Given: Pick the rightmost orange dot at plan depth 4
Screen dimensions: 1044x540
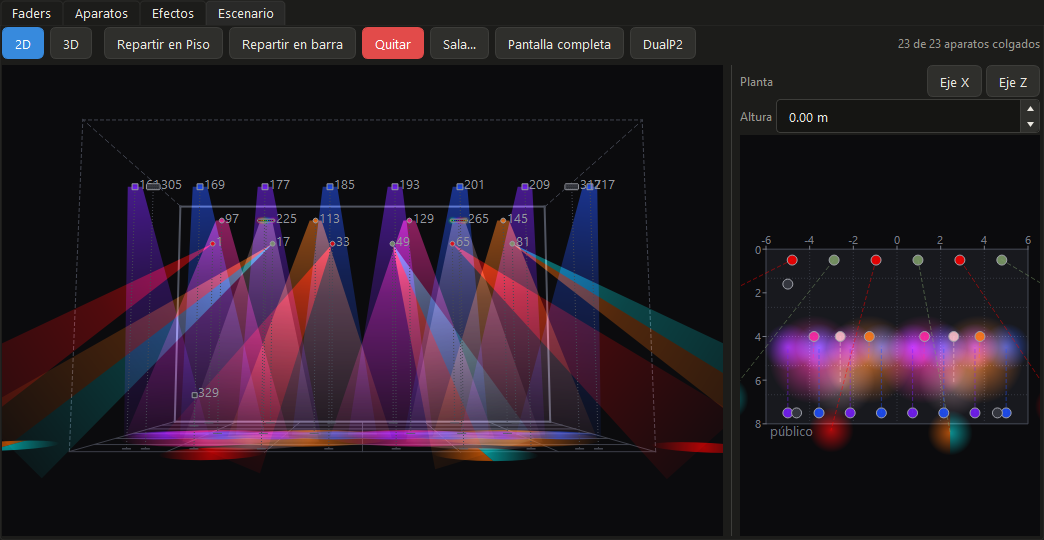Looking at the screenshot, I should (979, 337).
